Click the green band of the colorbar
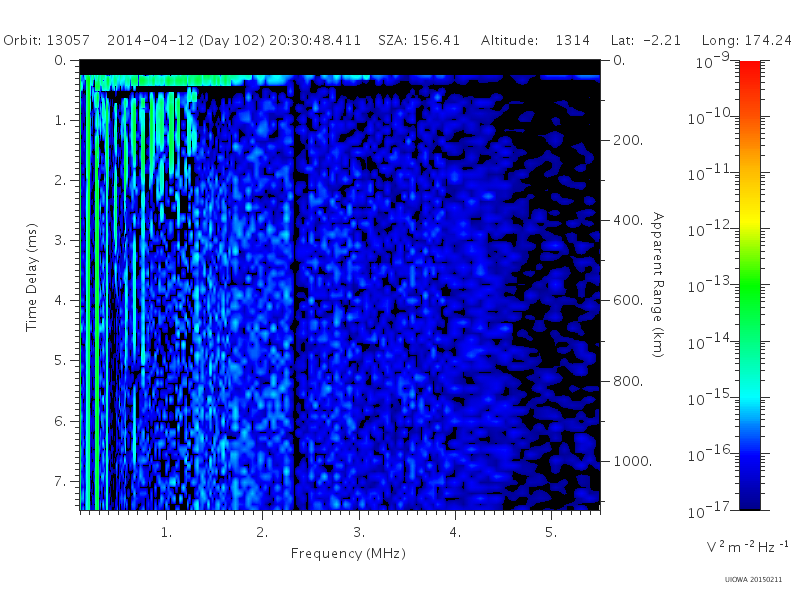 tap(750, 286)
